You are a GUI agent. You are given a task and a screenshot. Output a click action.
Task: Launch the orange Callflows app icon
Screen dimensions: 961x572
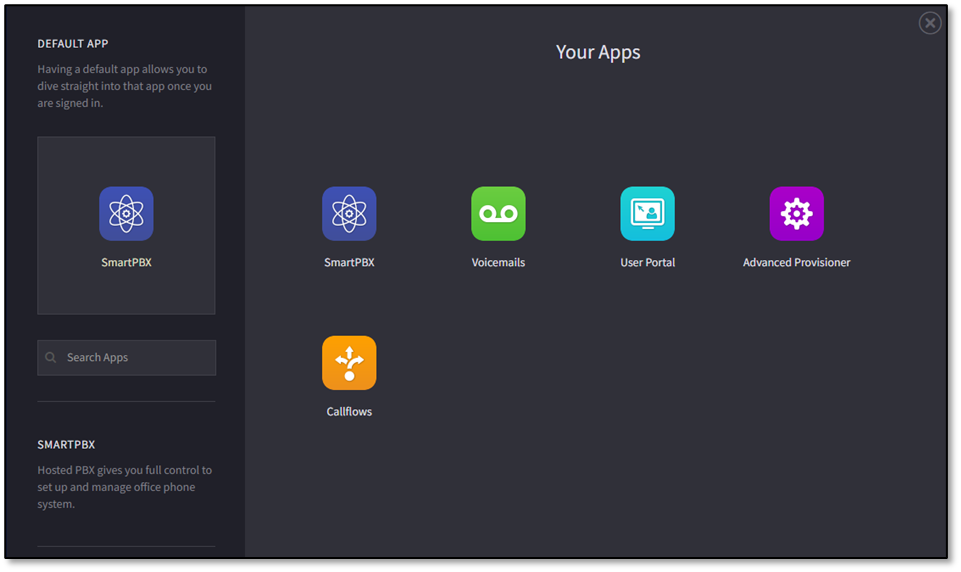tap(349, 362)
